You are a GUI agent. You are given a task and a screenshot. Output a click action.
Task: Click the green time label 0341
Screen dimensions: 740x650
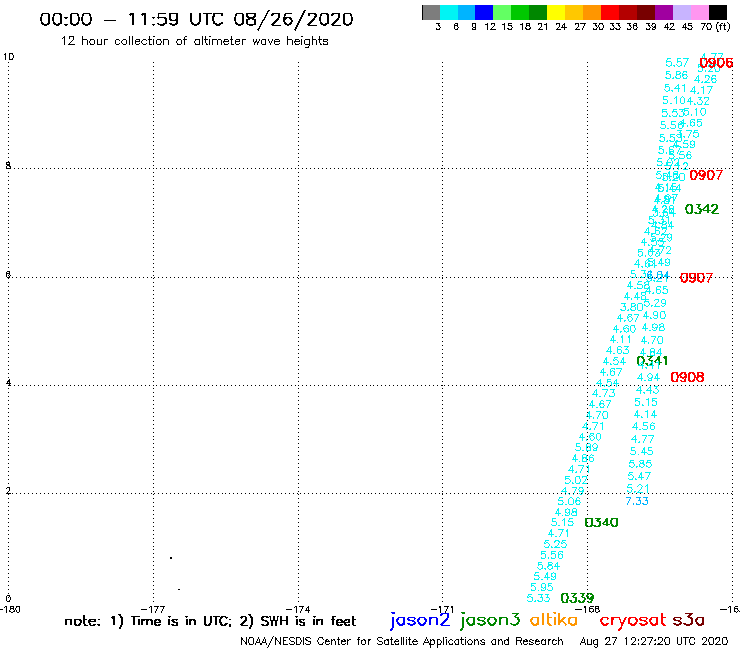[x=652, y=361]
